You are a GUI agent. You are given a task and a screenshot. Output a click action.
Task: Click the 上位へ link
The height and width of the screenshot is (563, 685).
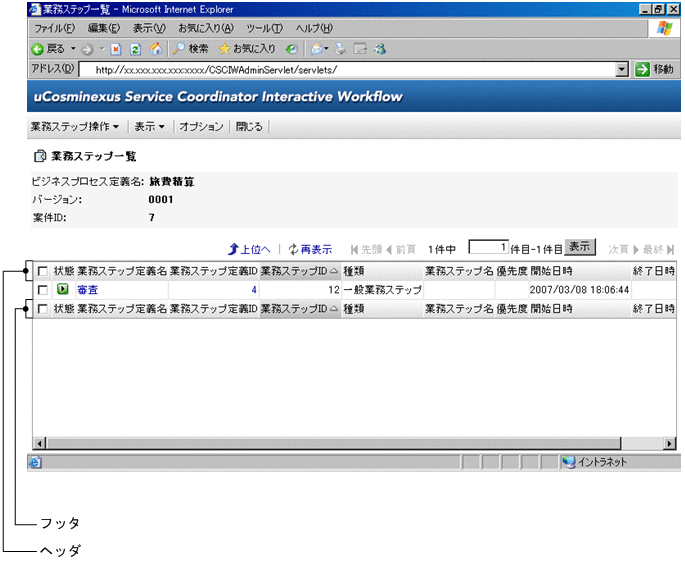[x=249, y=249]
